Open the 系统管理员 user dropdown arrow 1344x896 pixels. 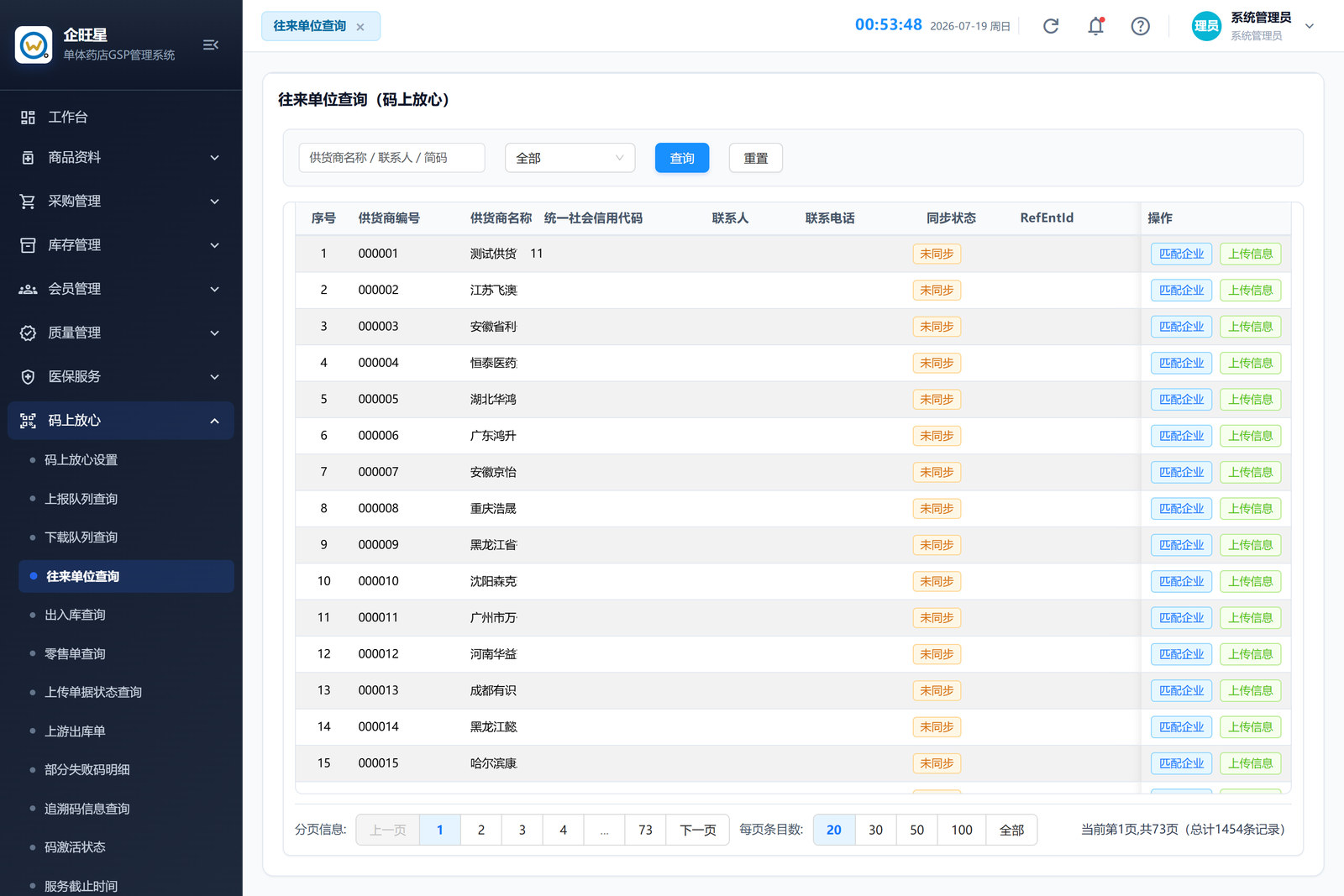click(x=1309, y=26)
